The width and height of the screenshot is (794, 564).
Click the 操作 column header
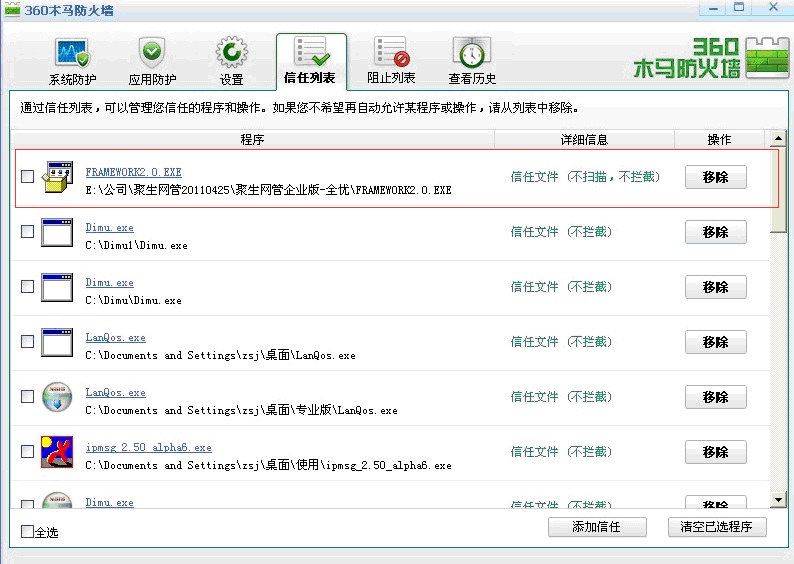(x=719, y=139)
